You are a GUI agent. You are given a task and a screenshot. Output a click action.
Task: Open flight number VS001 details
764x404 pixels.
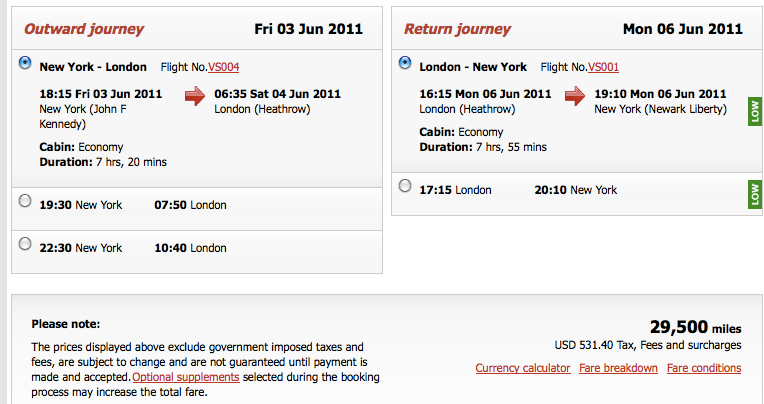tap(603, 67)
